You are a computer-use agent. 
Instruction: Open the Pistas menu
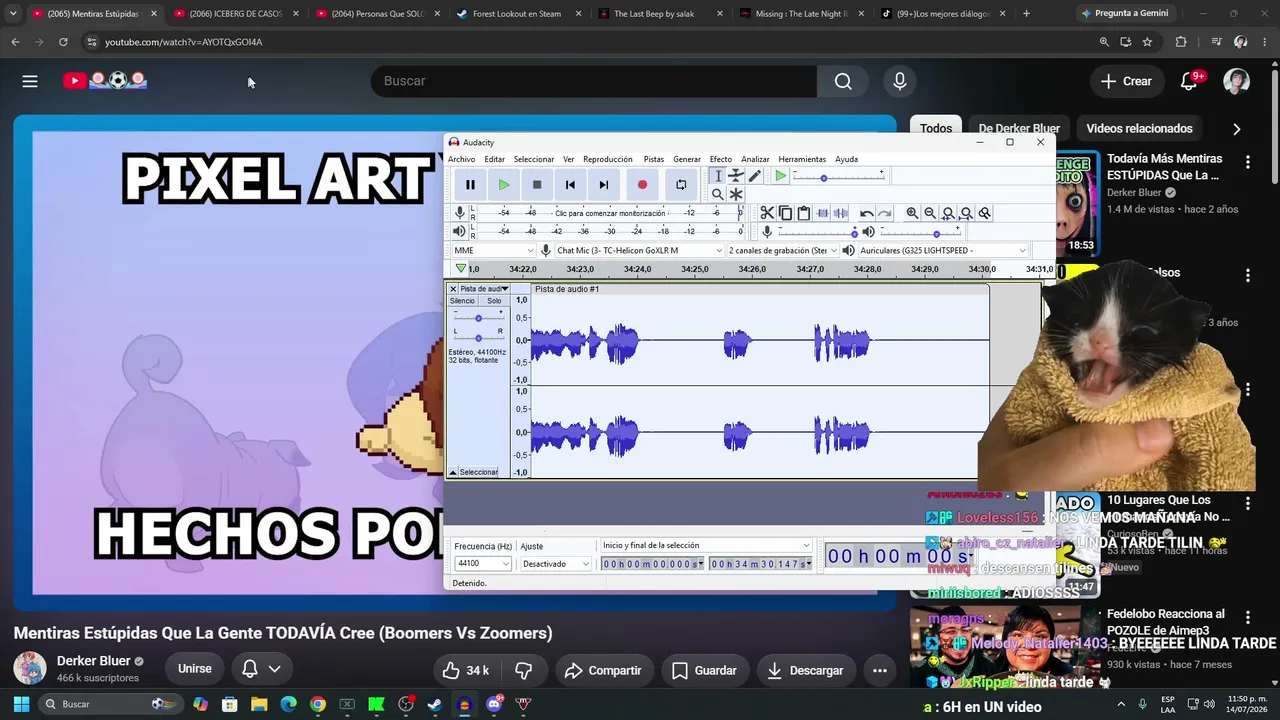click(x=654, y=159)
